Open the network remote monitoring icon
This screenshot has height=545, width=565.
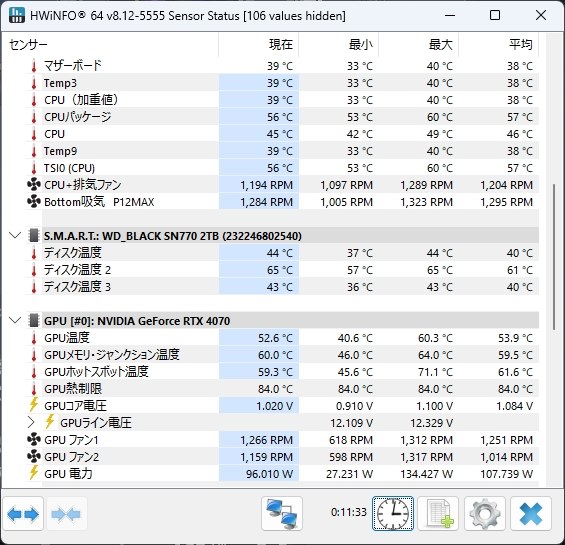282,514
